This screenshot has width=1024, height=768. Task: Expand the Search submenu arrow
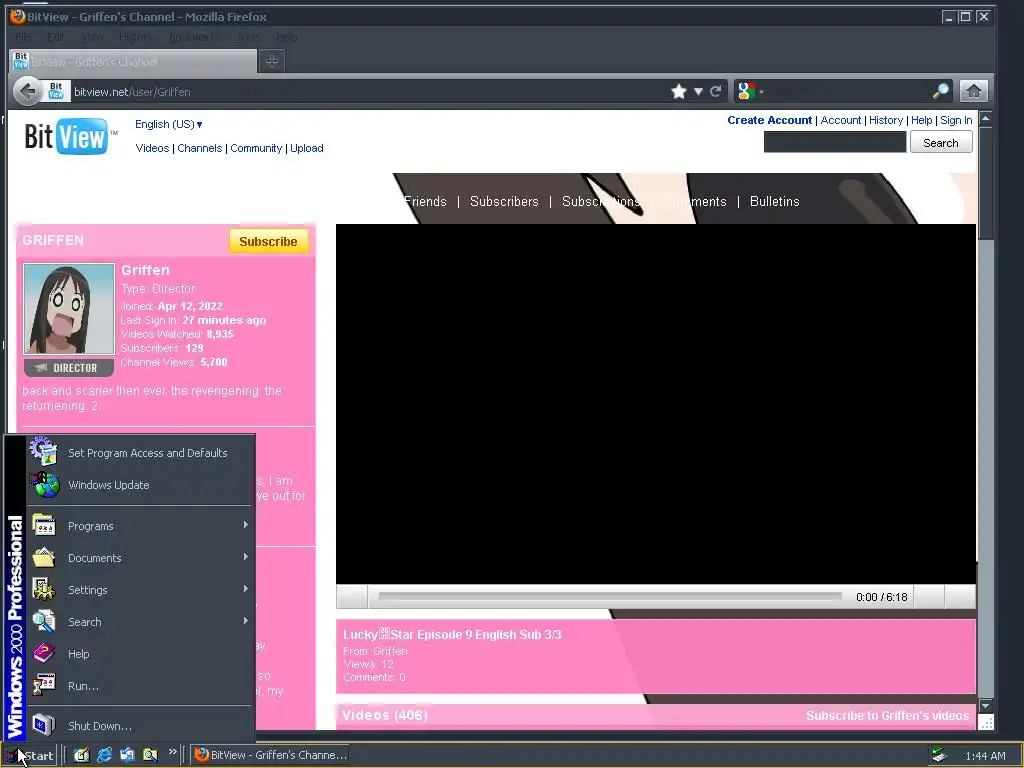tap(246, 621)
